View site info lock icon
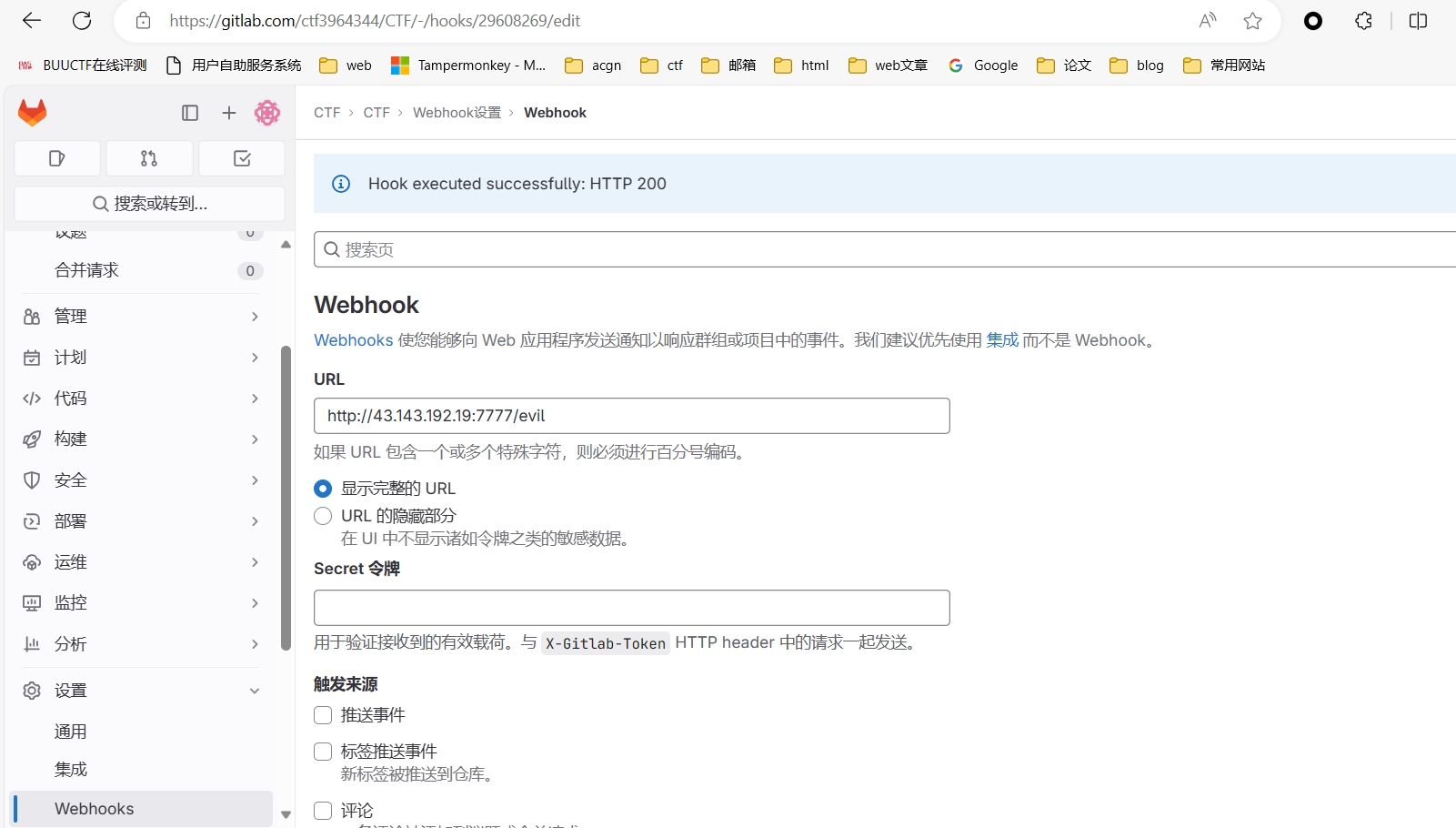Image resolution: width=1456 pixels, height=828 pixels. click(143, 20)
